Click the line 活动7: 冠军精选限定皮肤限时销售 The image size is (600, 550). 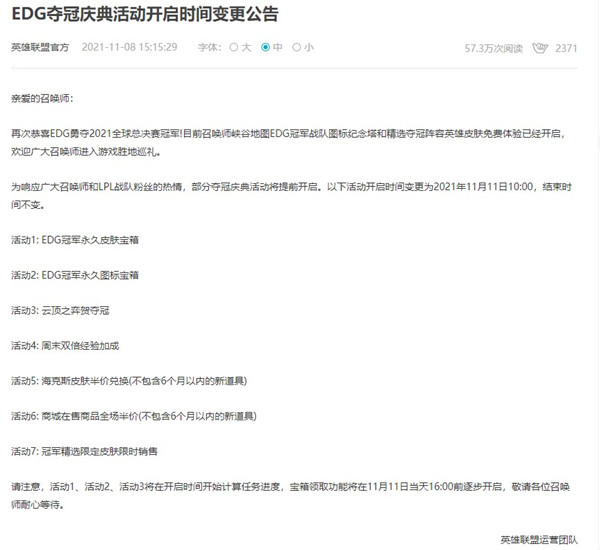click(85, 451)
